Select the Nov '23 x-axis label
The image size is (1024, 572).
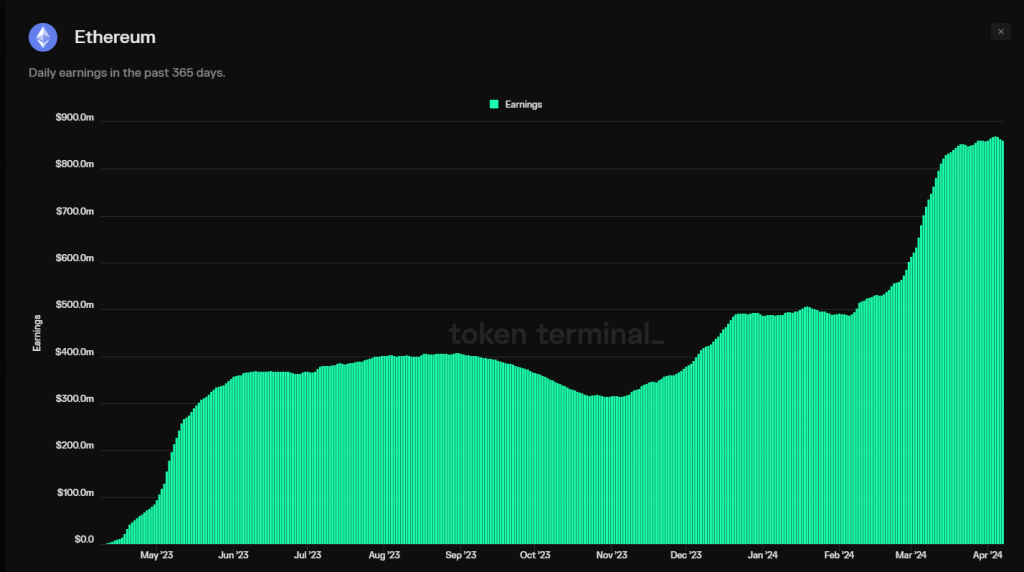611,555
